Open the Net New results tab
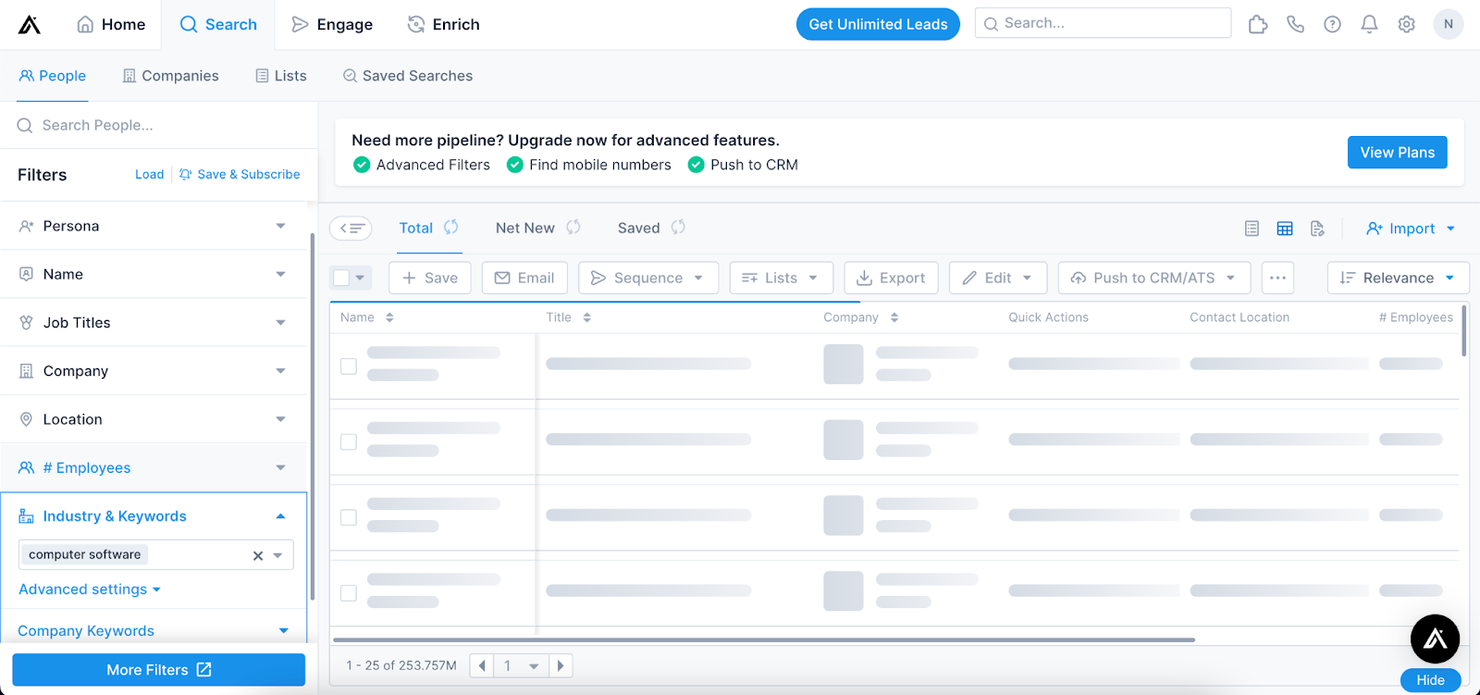1480x695 pixels. coord(525,228)
